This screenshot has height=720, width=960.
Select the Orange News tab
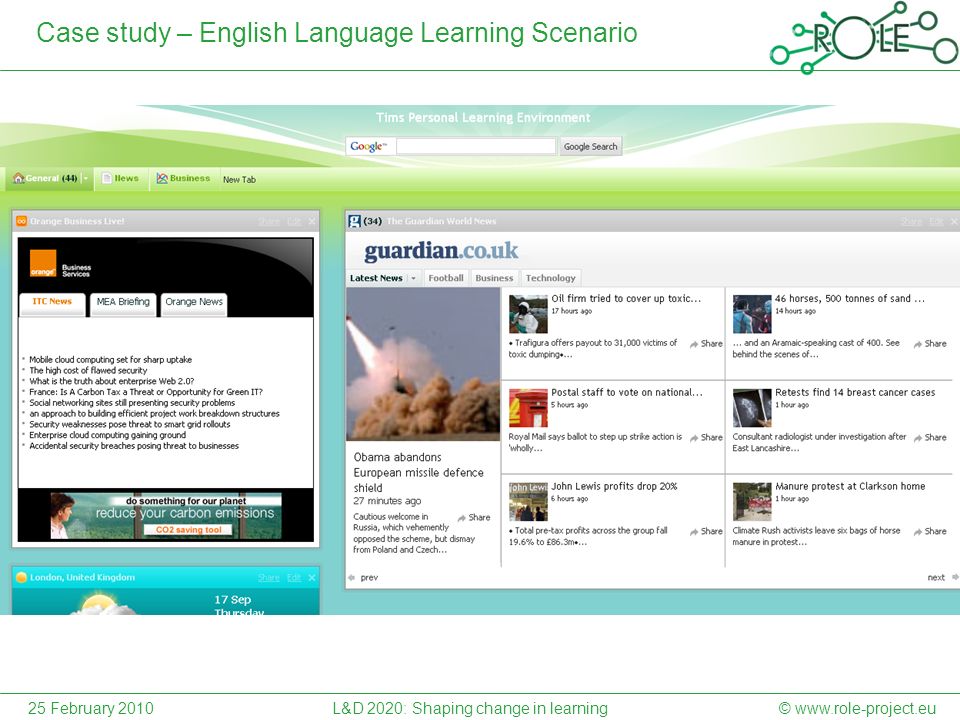194,302
